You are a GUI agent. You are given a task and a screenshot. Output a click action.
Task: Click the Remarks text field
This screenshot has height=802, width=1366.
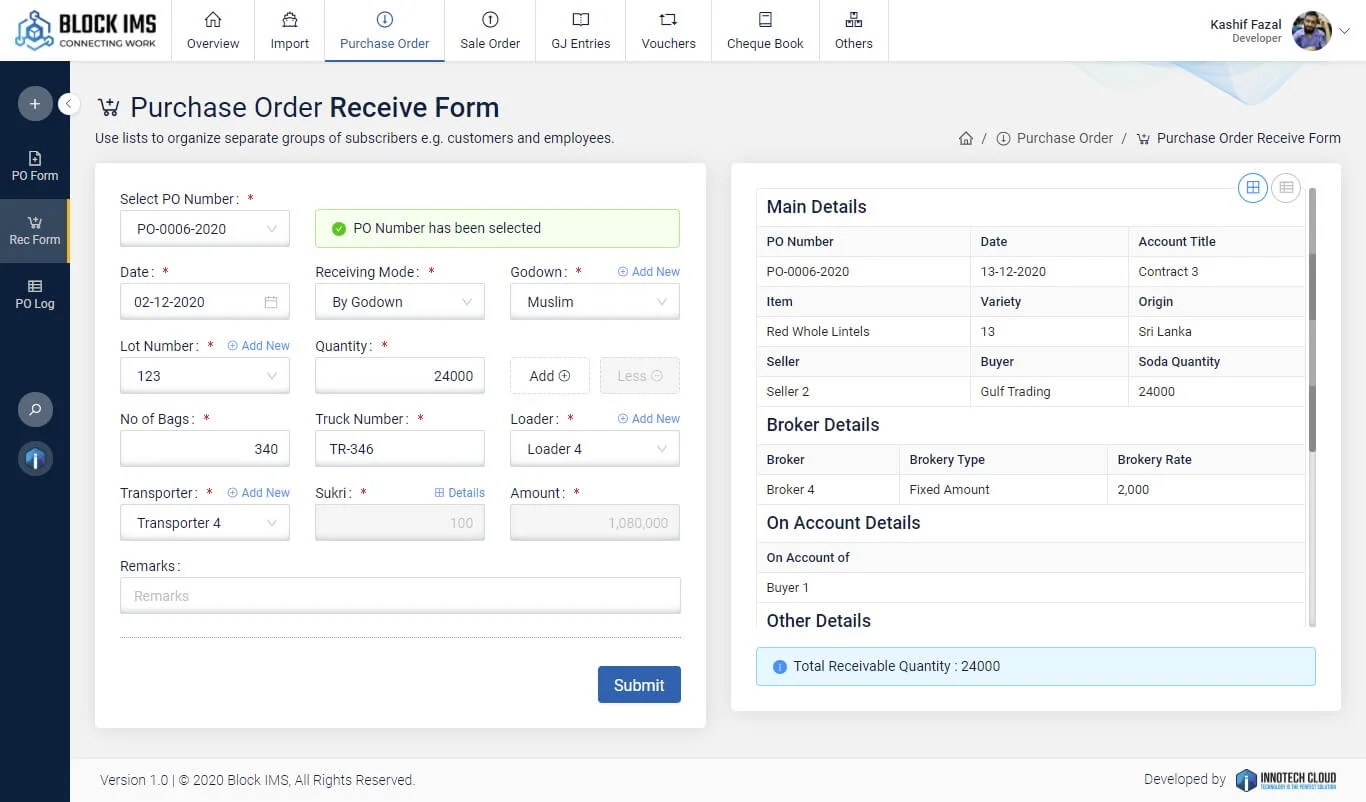click(400, 596)
